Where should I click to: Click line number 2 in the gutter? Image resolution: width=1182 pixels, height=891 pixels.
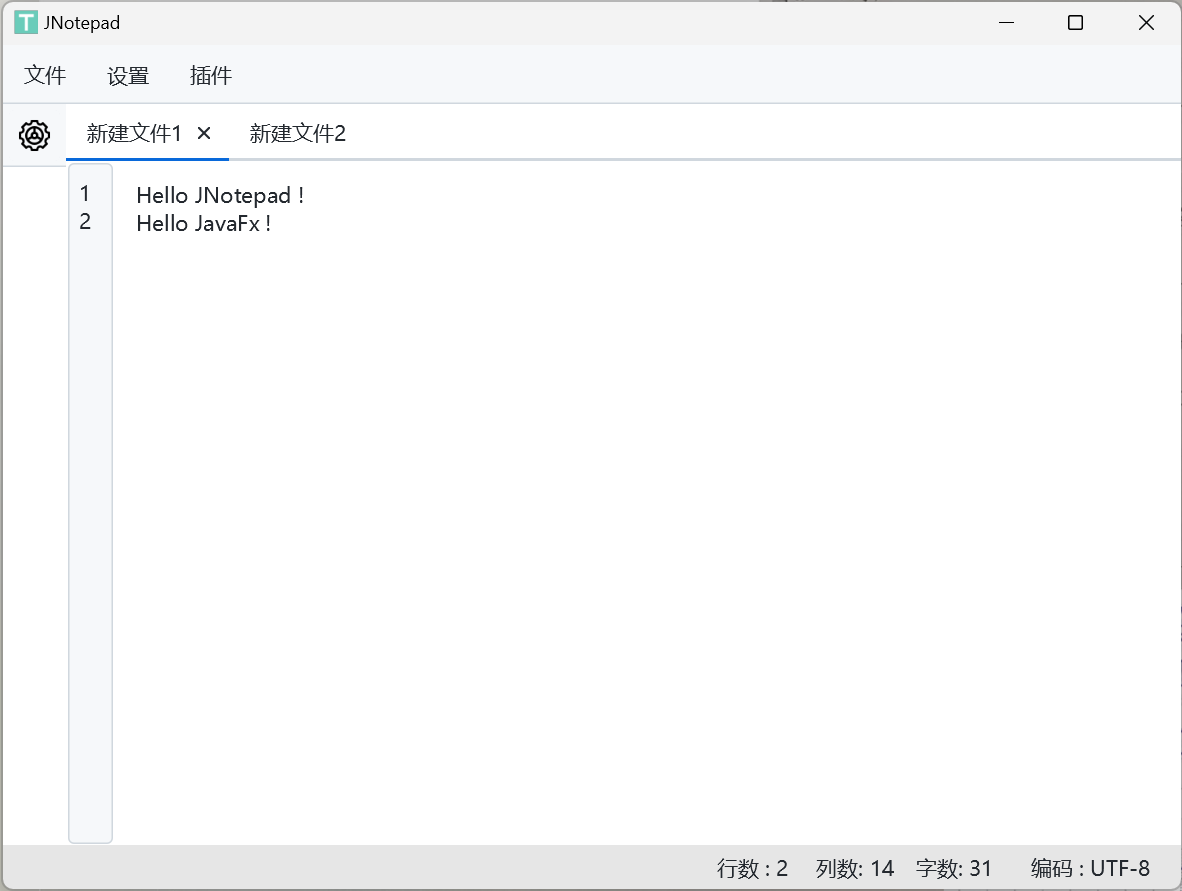[85, 222]
